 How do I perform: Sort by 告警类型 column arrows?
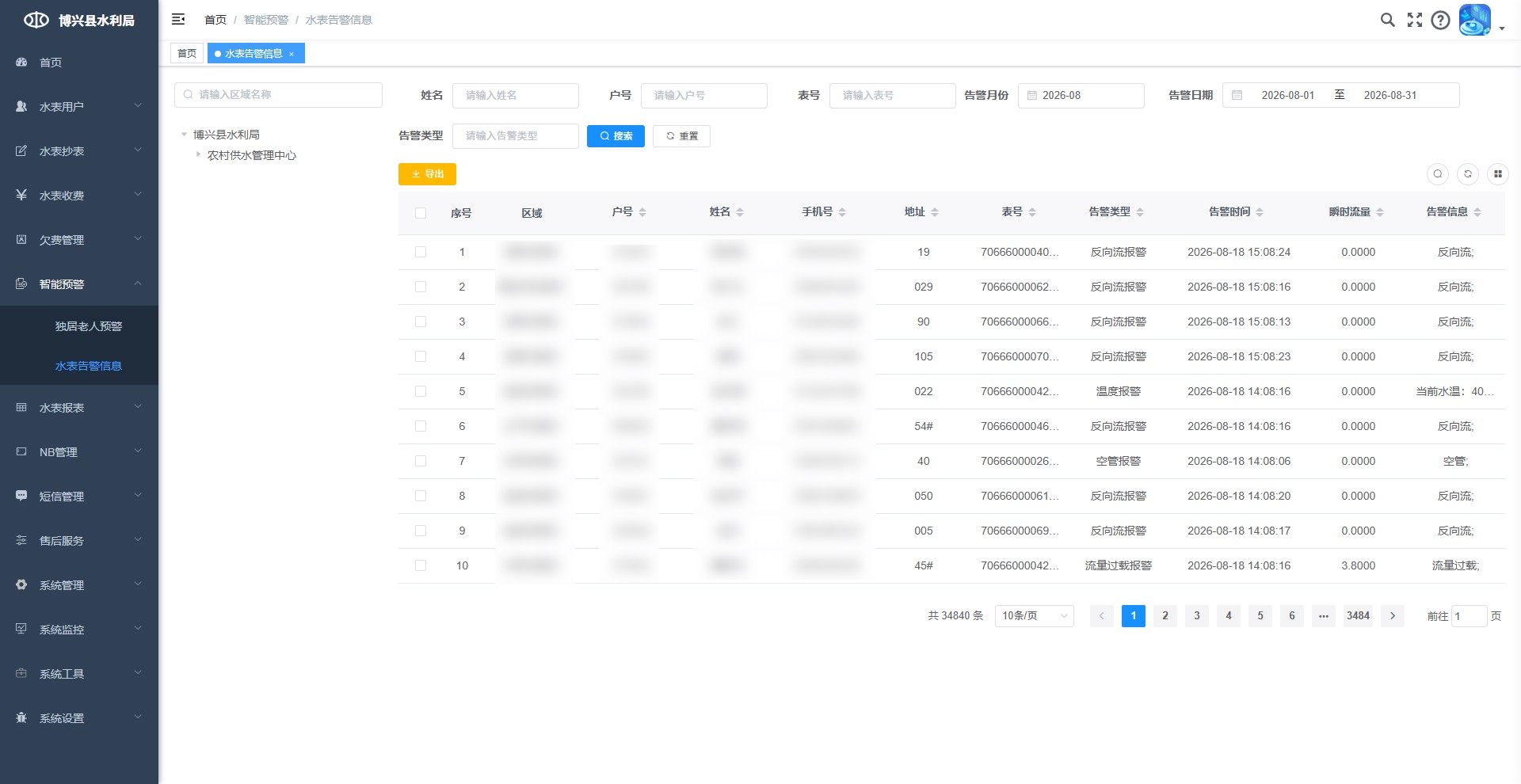[x=1140, y=212]
